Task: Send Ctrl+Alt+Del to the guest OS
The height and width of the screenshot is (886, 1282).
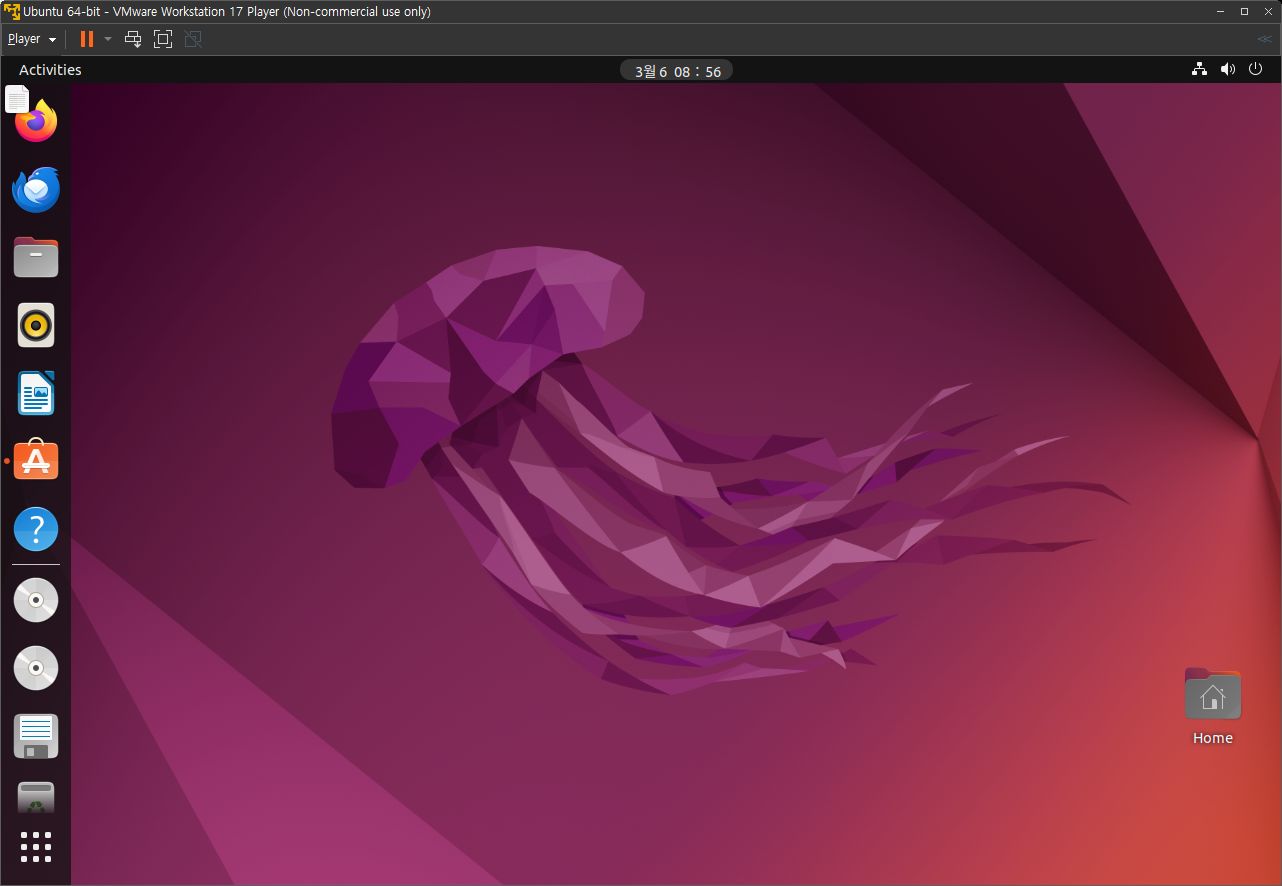Action: coord(133,39)
